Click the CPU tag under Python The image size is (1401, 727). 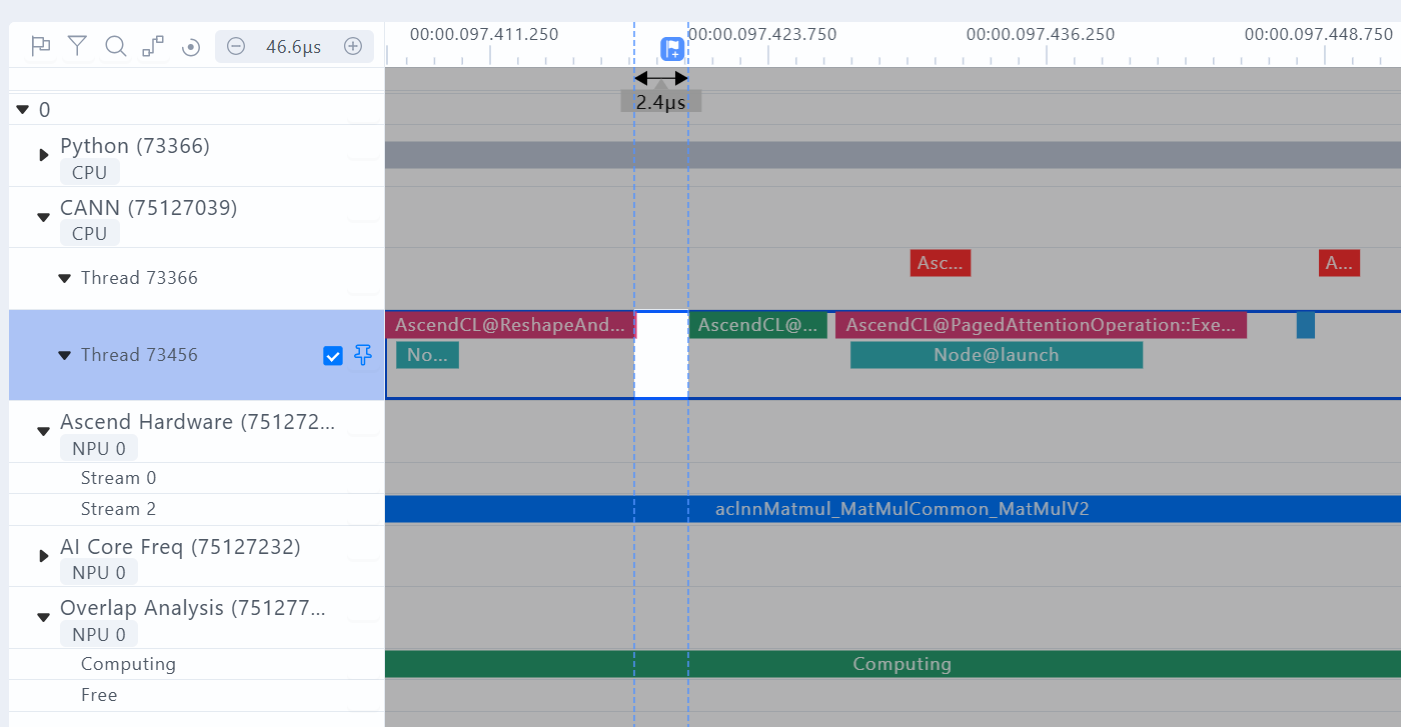point(90,172)
